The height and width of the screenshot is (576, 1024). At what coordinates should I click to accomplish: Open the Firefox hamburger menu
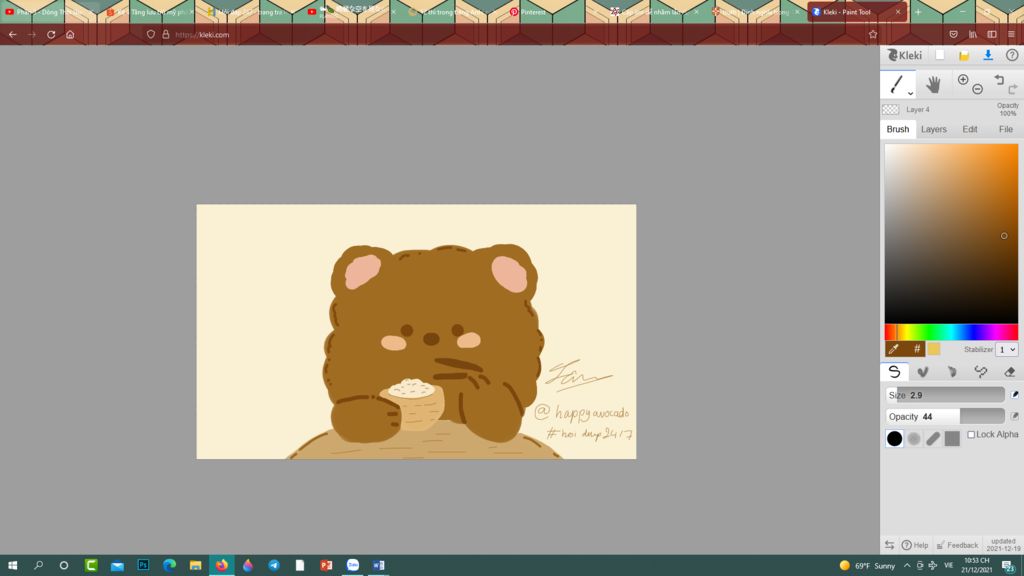pyautogui.click(x=1011, y=35)
